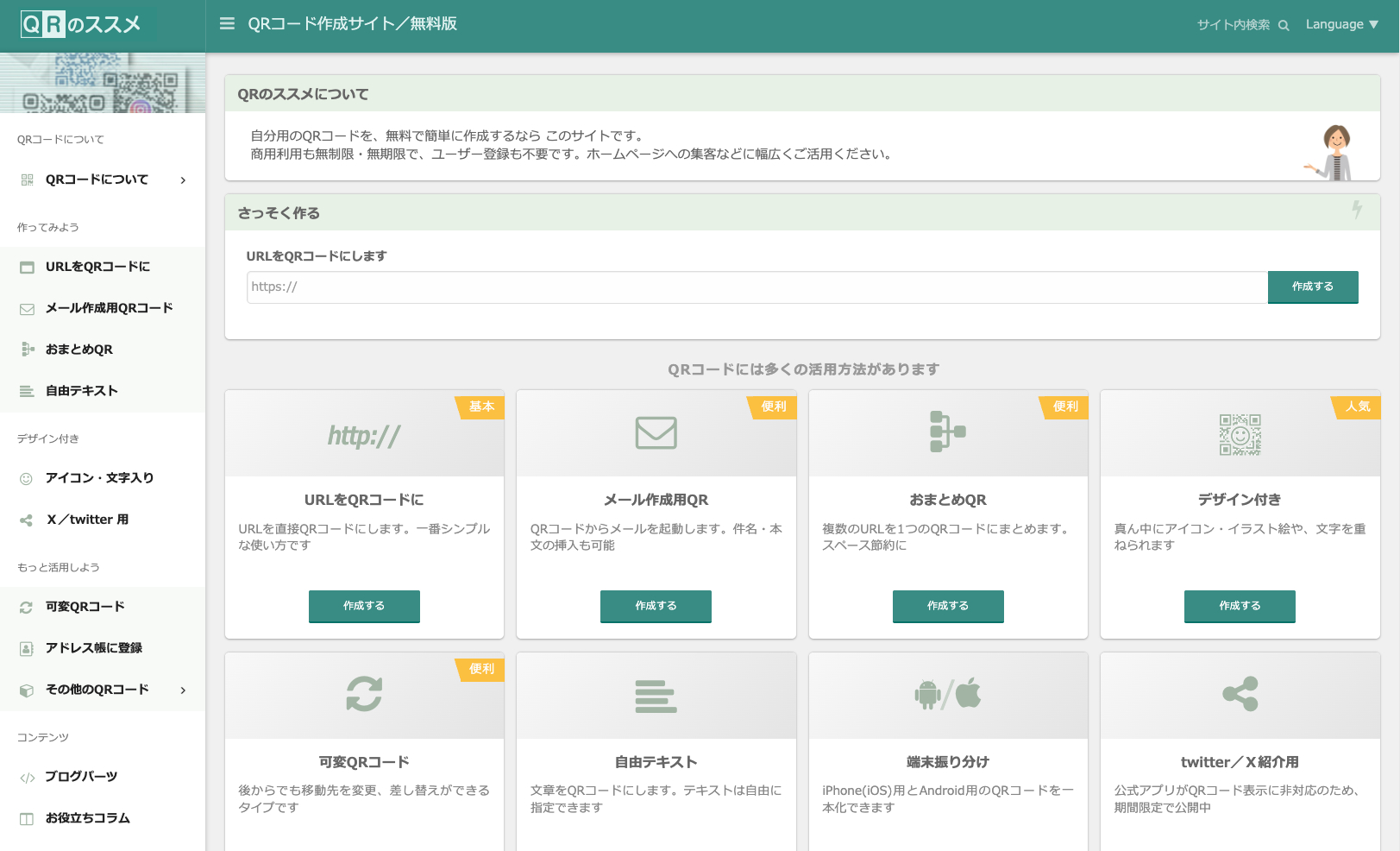
Task: Click the QR grid icon beside QRコードについて
Action: tap(27, 180)
